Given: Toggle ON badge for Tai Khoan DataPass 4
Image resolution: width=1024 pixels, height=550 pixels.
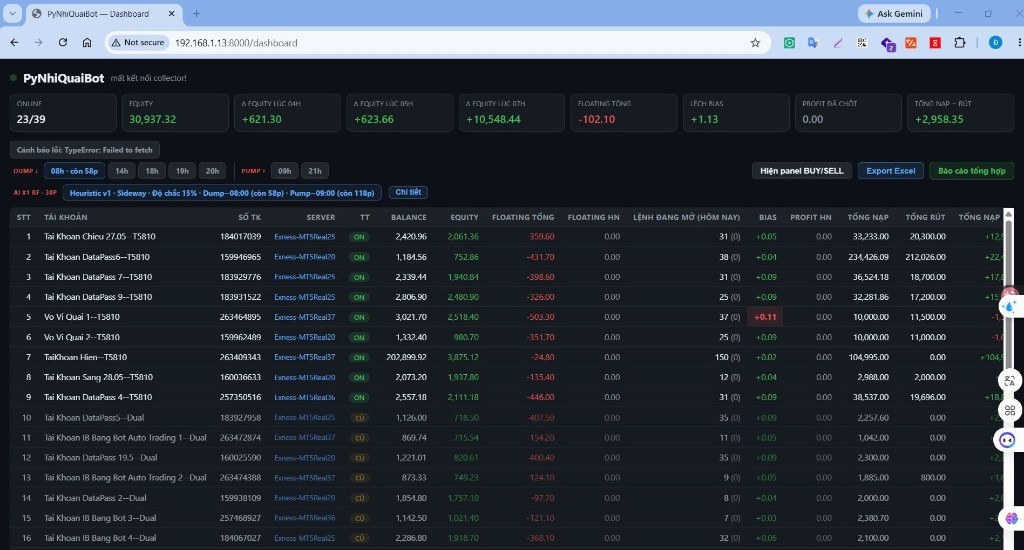Looking at the screenshot, I should [x=359, y=397].
